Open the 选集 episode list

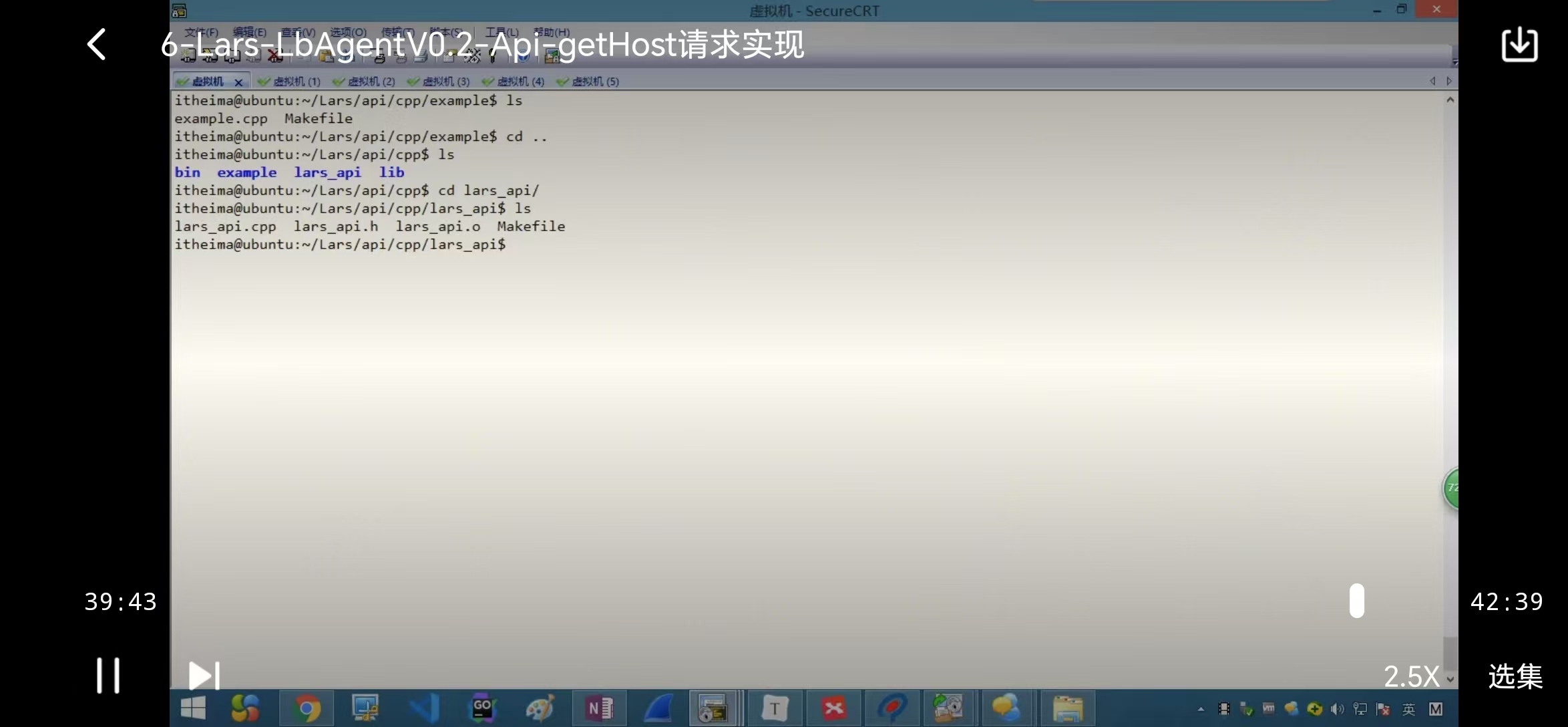pos(1515,677)
